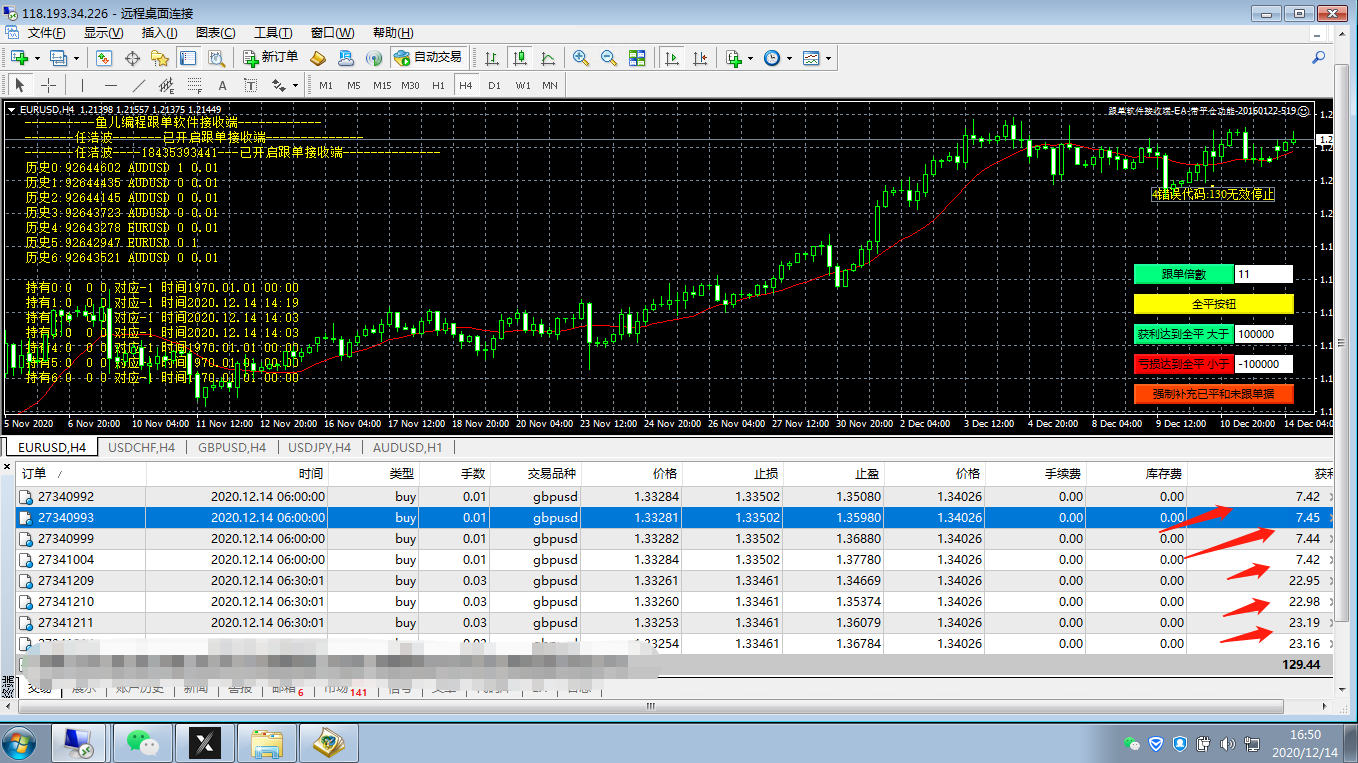Toggle chart auto scroll

(x=672, y=58)
